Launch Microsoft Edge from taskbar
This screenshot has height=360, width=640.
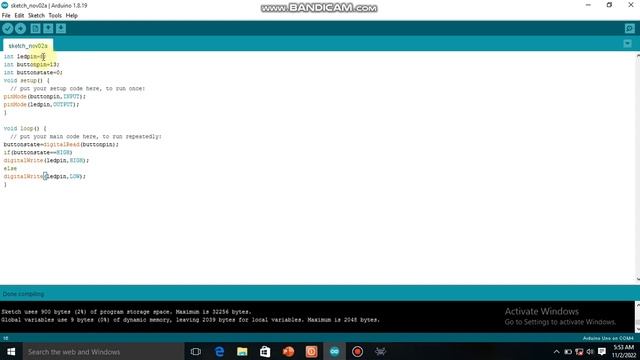(219, 351)
